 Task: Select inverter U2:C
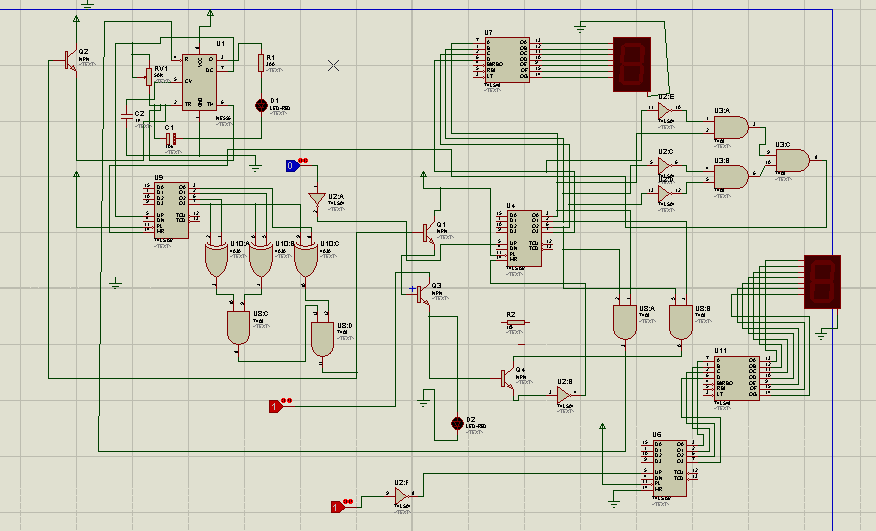tap(664, 165)
